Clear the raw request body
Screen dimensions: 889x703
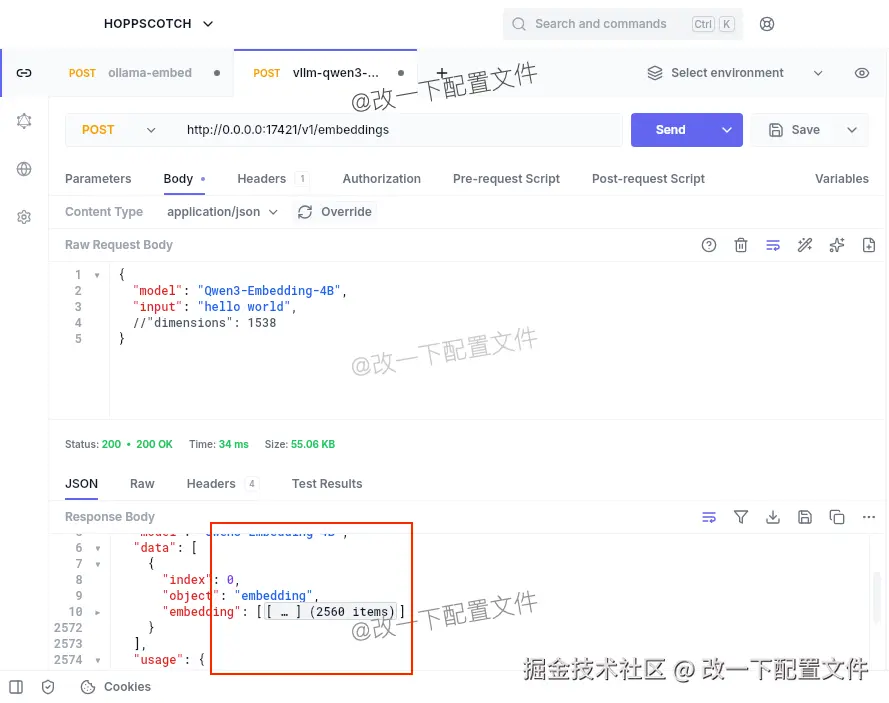[740, 245]
